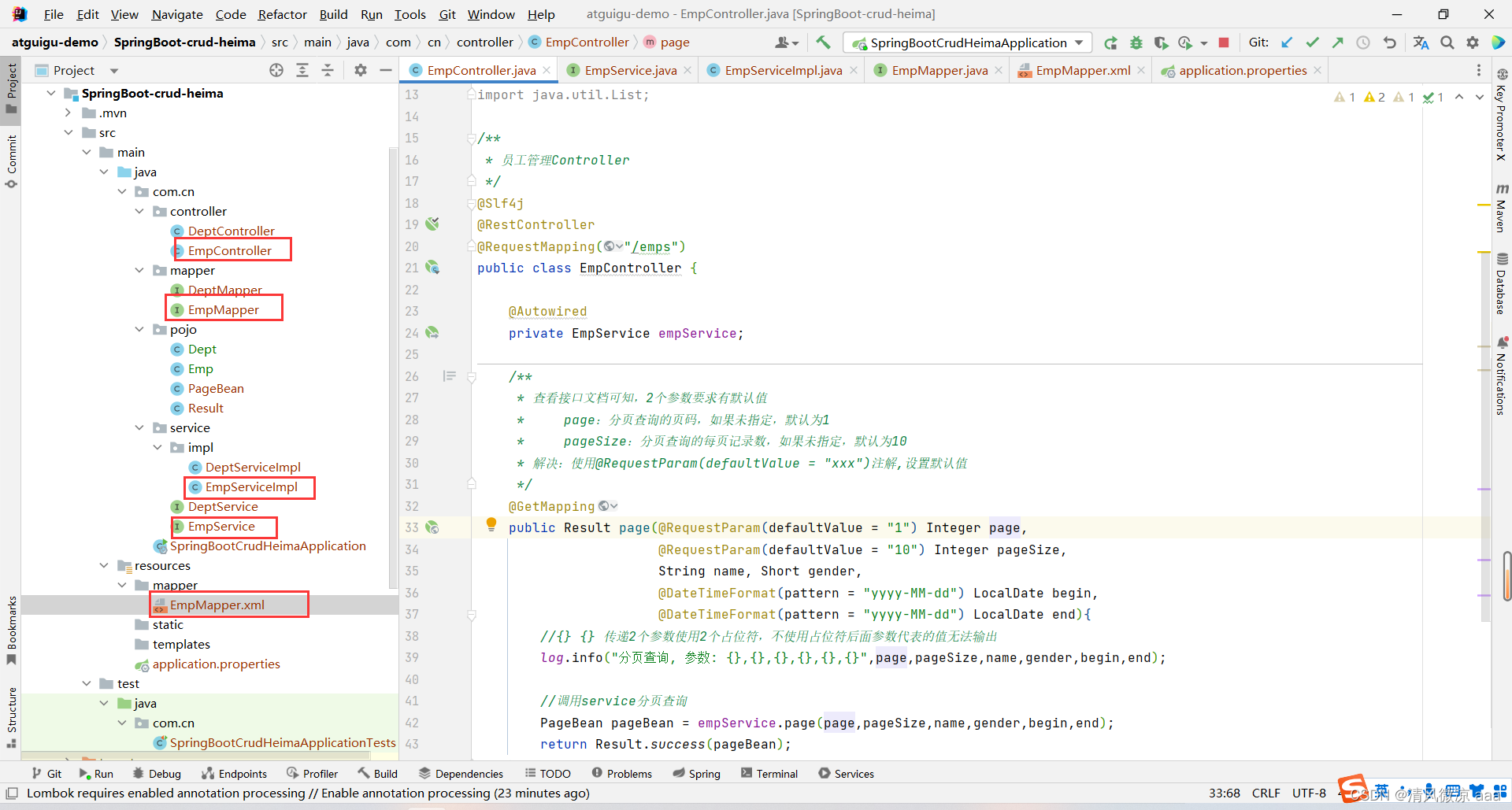The image size is (1512, 810).
Task: Open the Navigate menu
Action: 177,14
